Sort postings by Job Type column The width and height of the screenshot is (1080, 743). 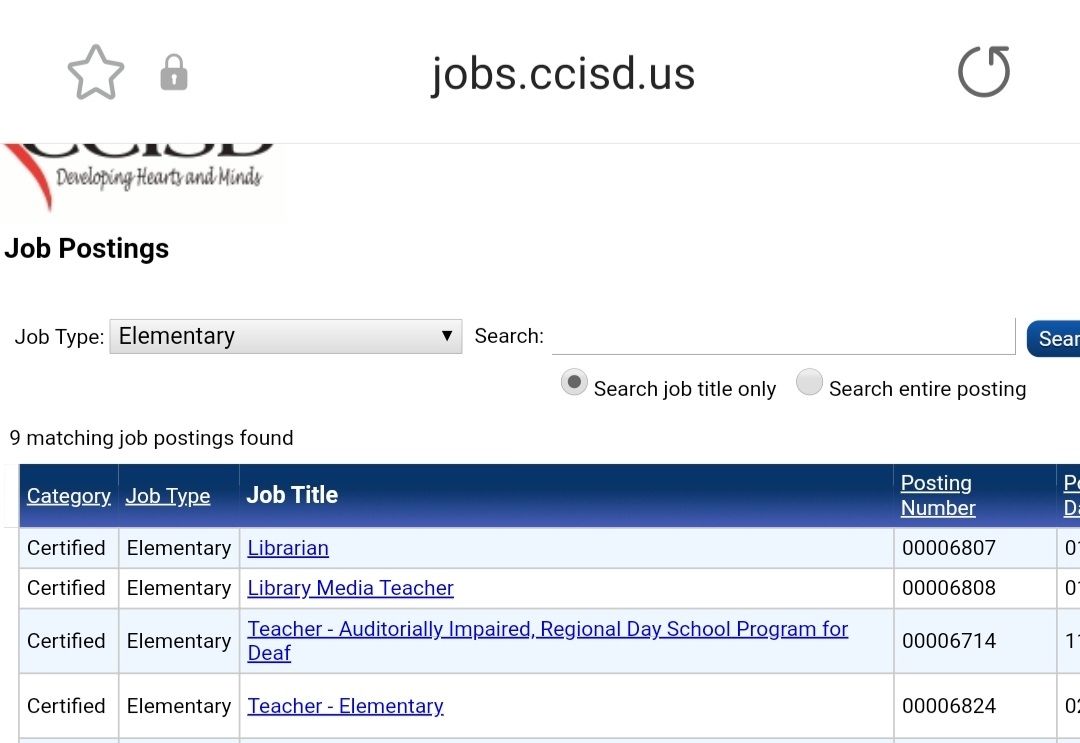168,496
